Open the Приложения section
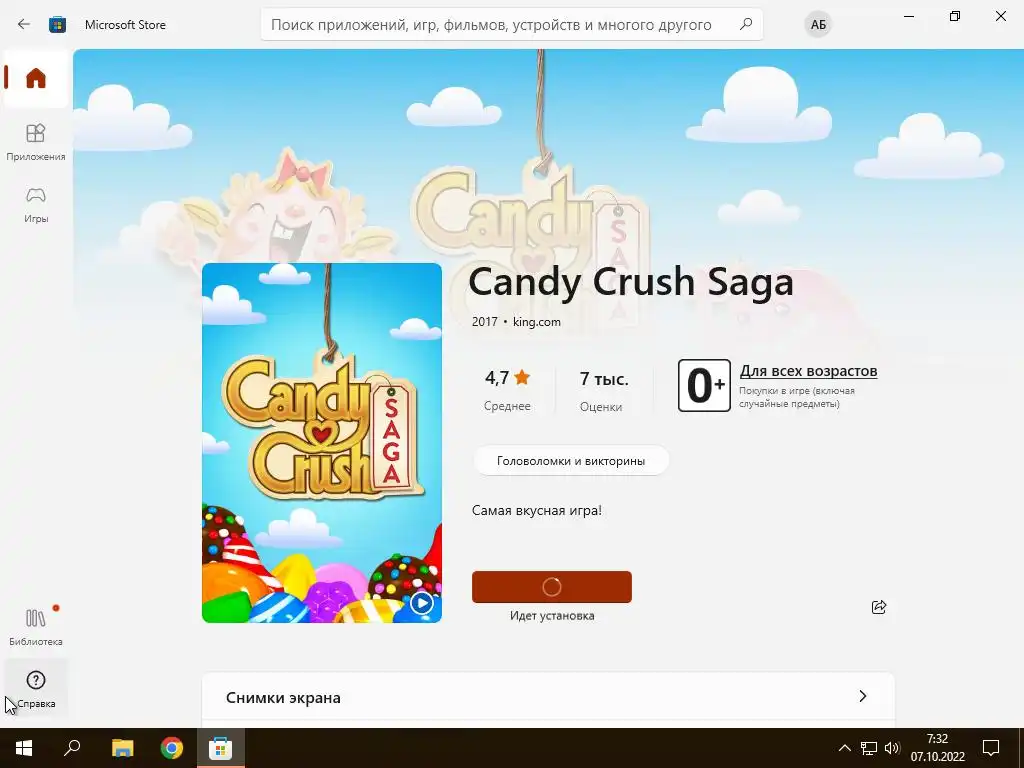This screenshot has height=768, width=1024. point(36,142)
